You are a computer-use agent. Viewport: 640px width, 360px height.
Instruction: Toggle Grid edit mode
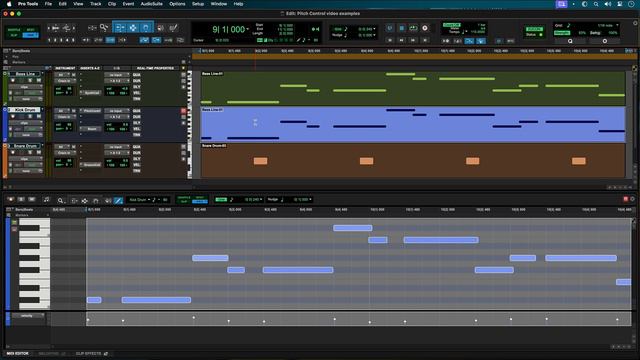(x=30, y=35)
